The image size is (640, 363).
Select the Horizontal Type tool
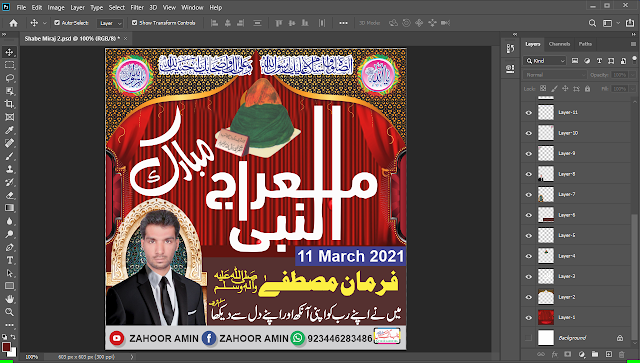(9, 261)
